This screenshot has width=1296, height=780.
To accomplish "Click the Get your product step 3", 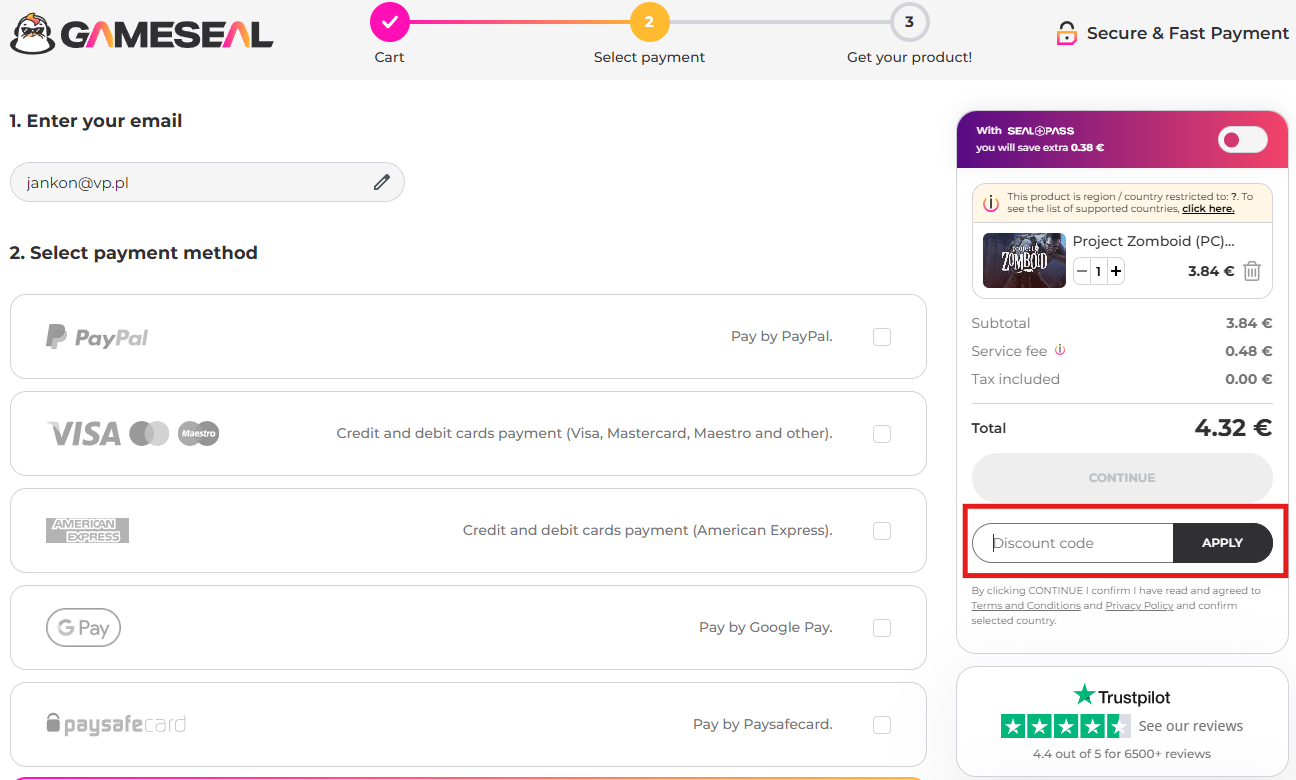I will click(909, 22).
